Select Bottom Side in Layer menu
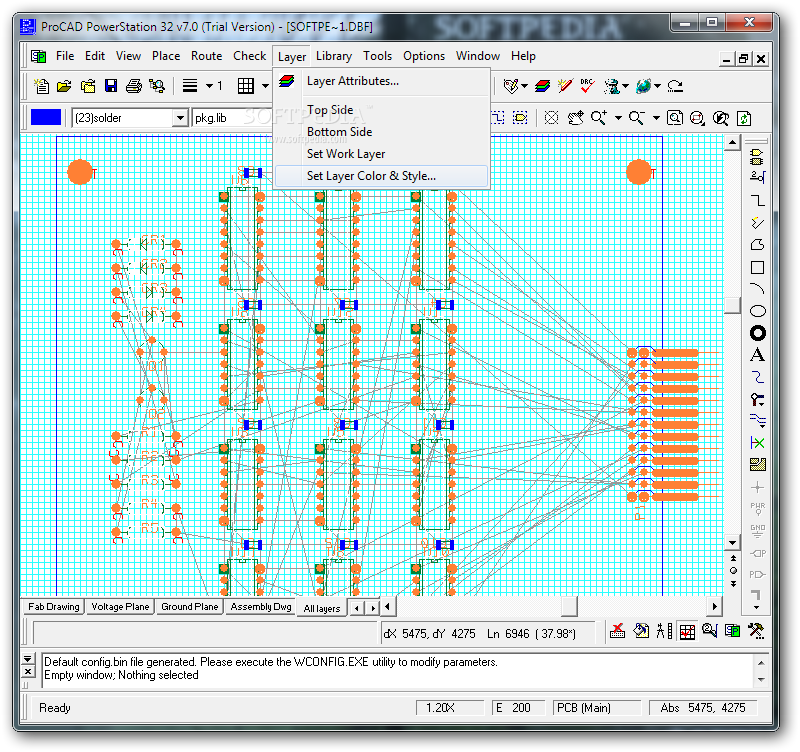The height and width of the screenshot is (752, 800). [x=382, y=132]
